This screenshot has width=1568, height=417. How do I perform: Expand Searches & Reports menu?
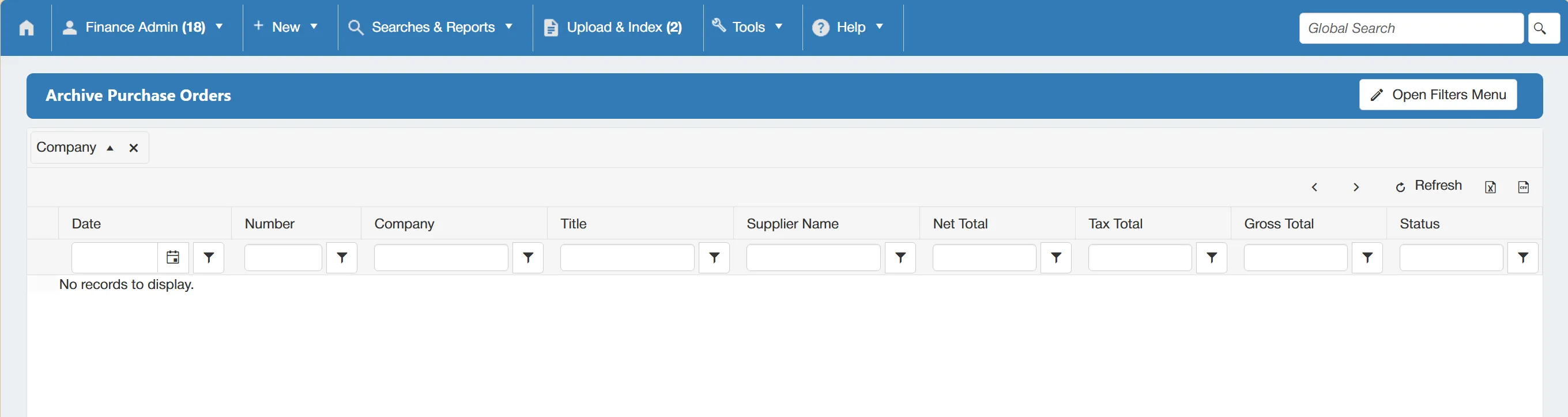[x=432, y=27]
